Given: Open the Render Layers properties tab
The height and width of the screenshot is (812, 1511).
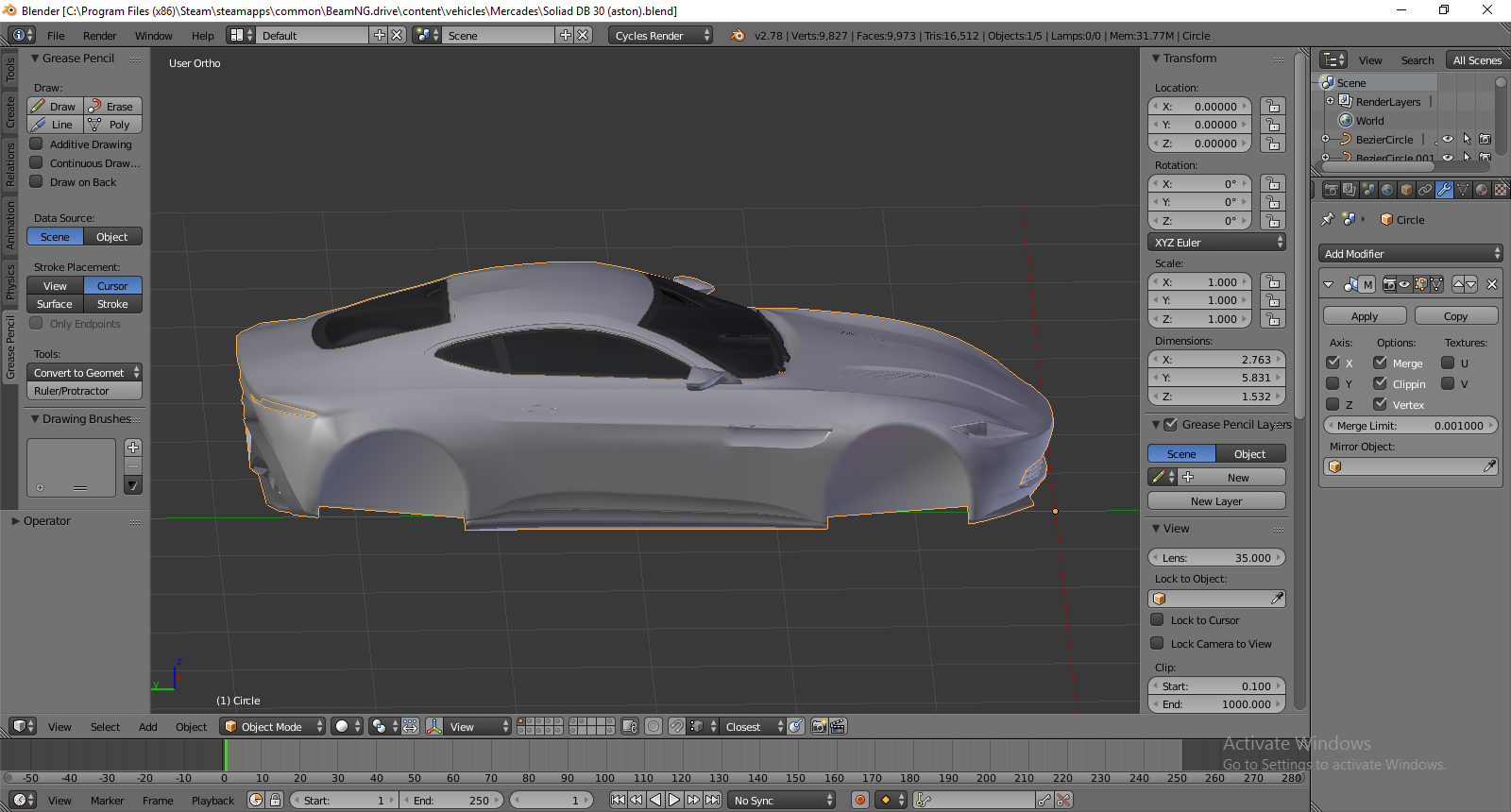Looking at the screenshot, I should [1350, 190].
